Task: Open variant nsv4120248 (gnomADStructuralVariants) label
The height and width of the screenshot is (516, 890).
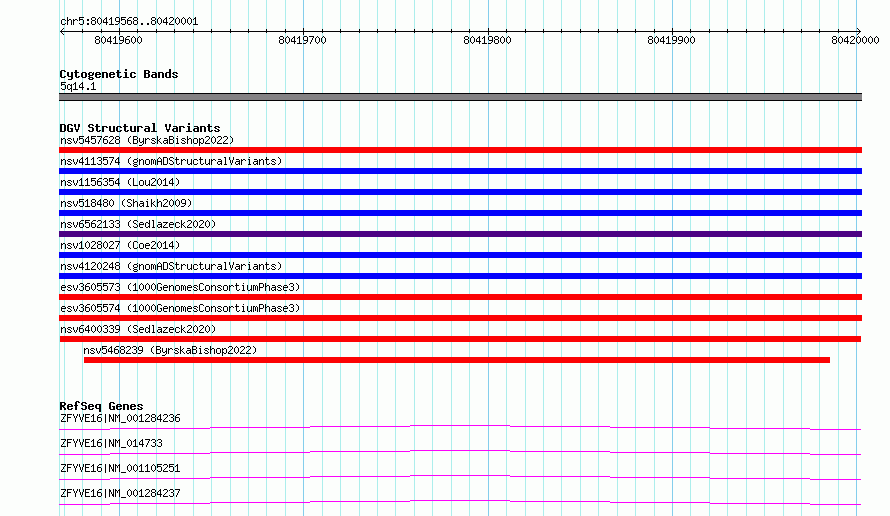Action: pos(171,266)
